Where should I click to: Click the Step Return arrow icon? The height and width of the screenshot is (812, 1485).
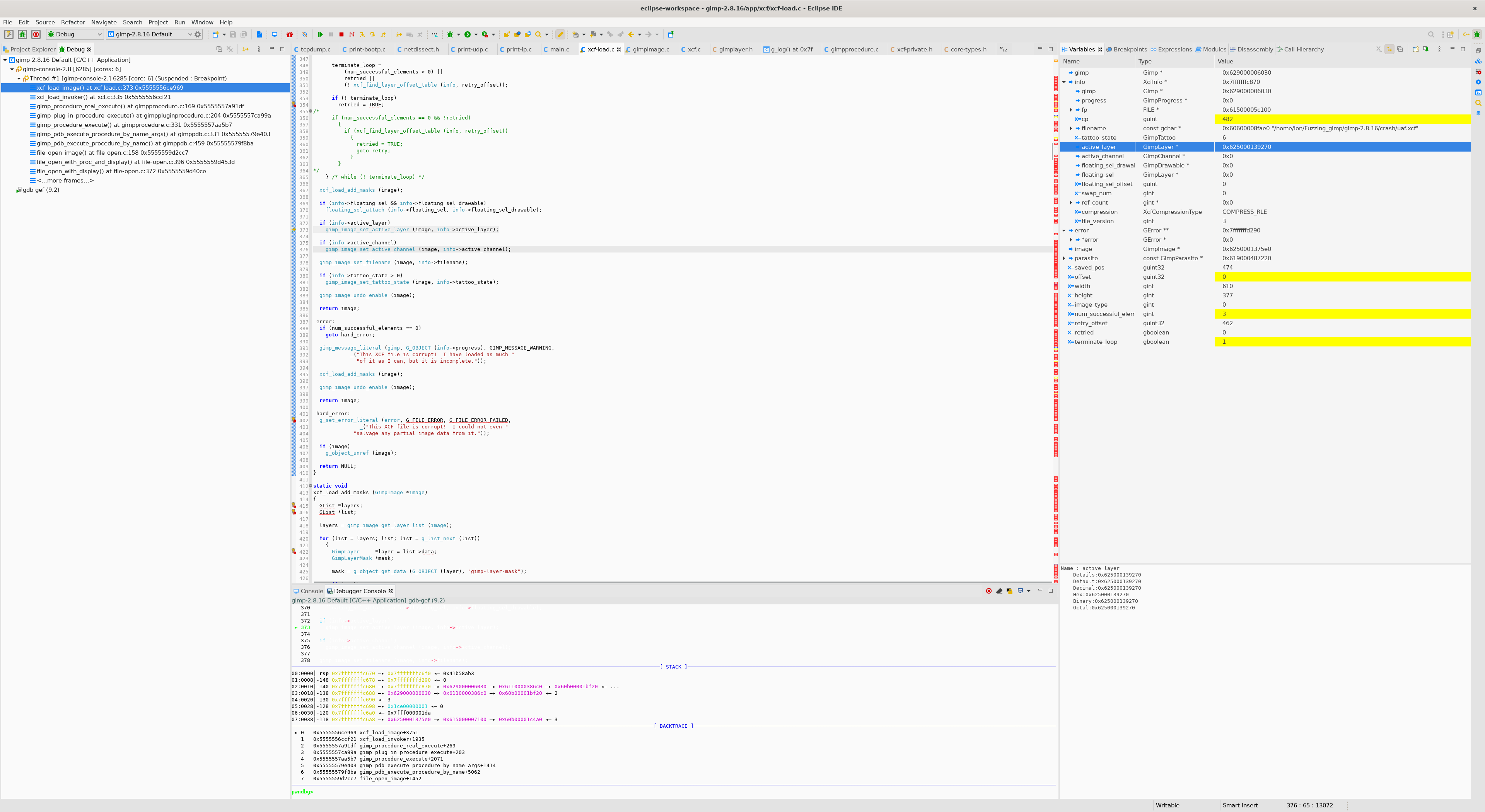[383, 34]
